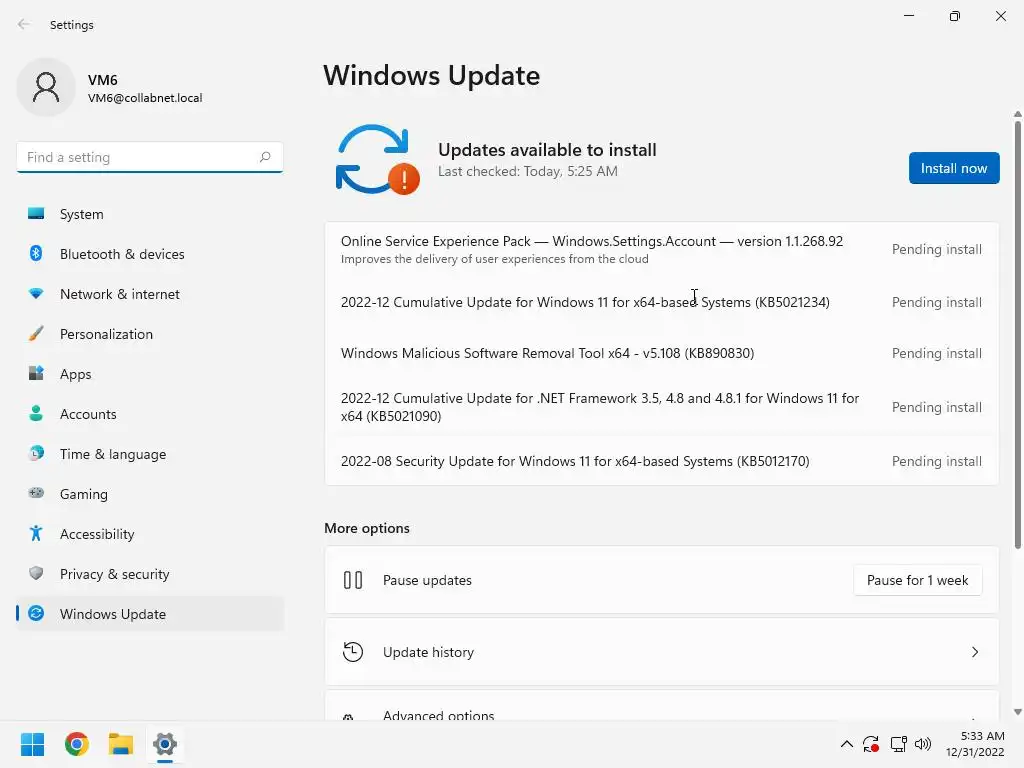Select the KB5021234 cumulative update entry
This screenshot has width=1024, height=768.
click(662, 302)
